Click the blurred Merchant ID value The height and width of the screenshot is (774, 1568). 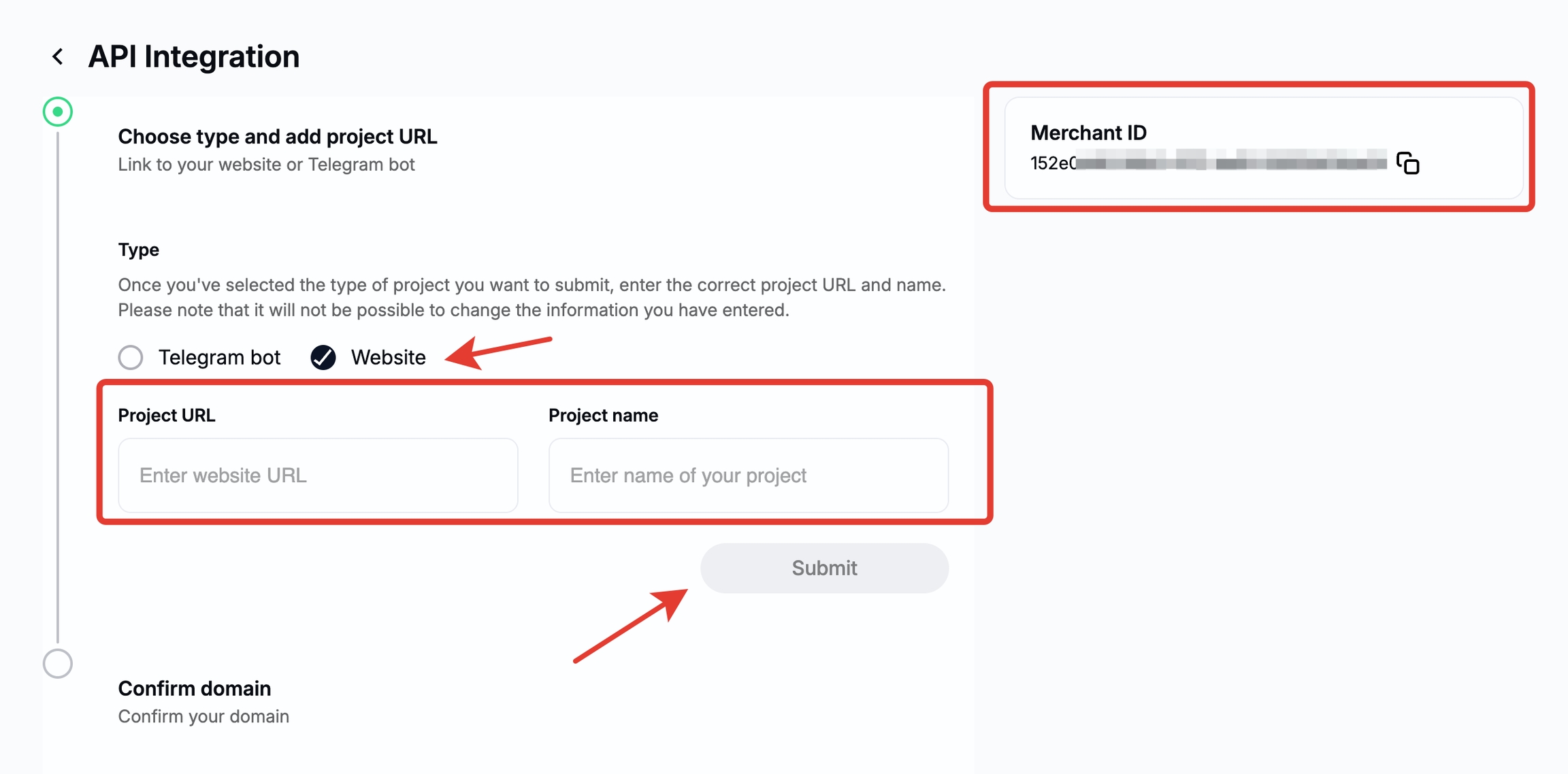click(x=1208, y=163)
